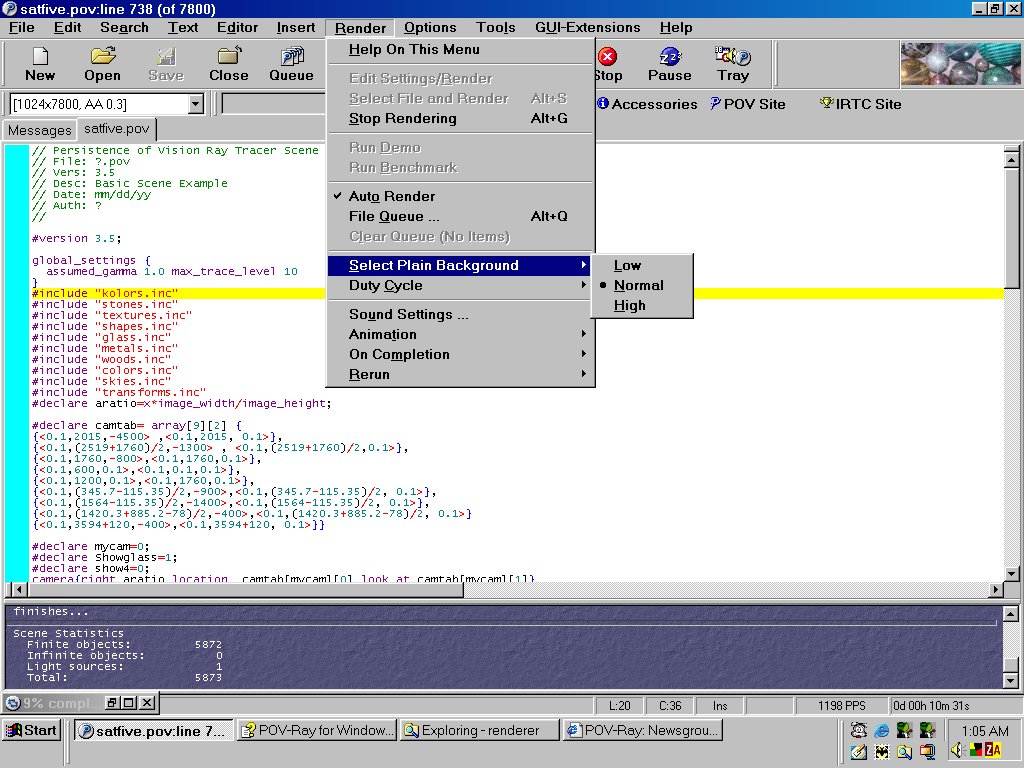Open the render Queue toolbar icon
1024x768 pixels.
291,57
